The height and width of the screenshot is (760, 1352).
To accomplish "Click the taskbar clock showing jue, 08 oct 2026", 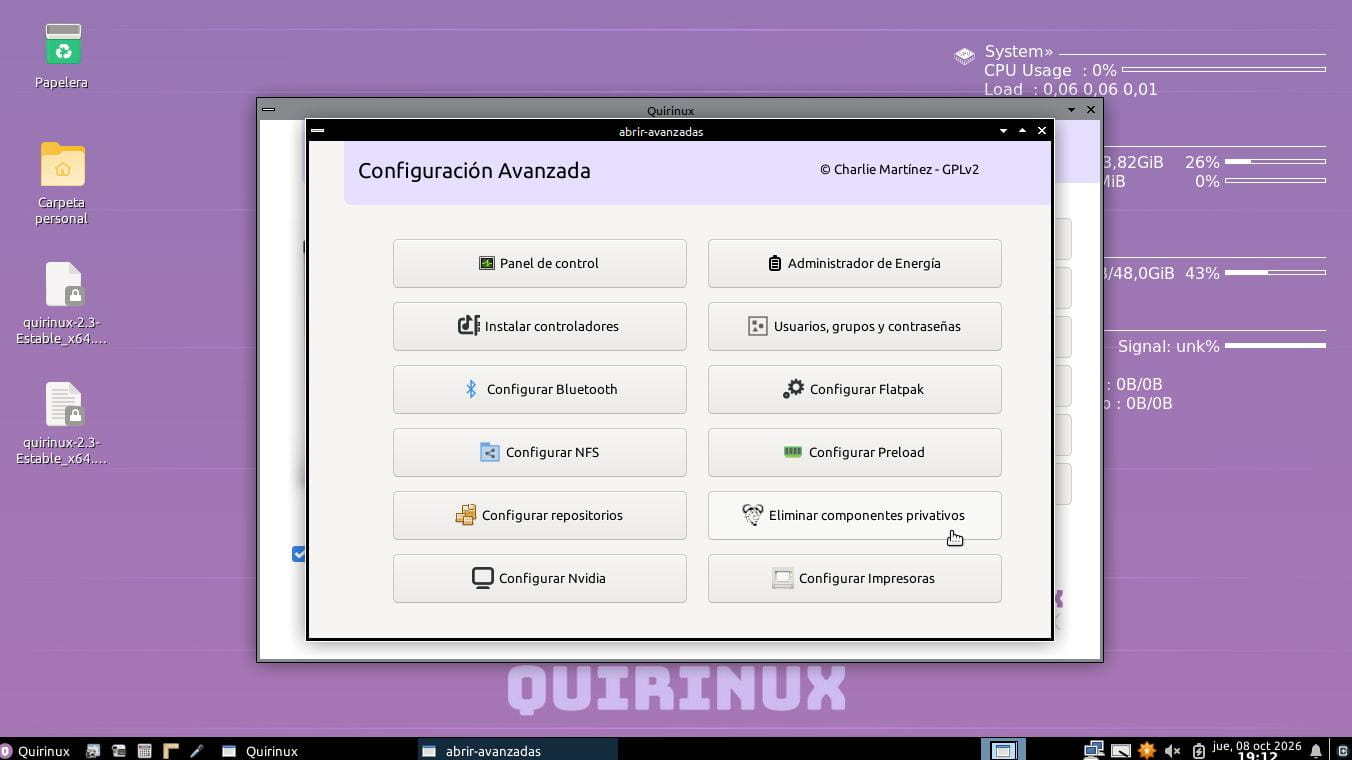I will 1257,750.
